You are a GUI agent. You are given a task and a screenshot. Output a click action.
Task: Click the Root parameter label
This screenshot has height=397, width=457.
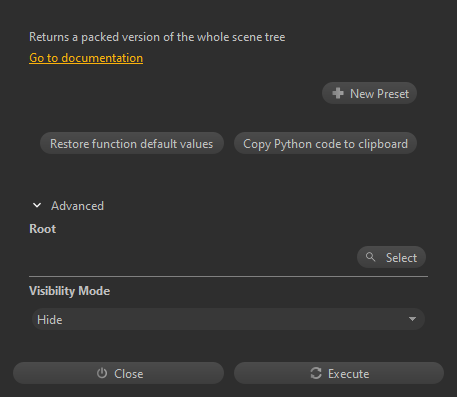coord(43,229)
